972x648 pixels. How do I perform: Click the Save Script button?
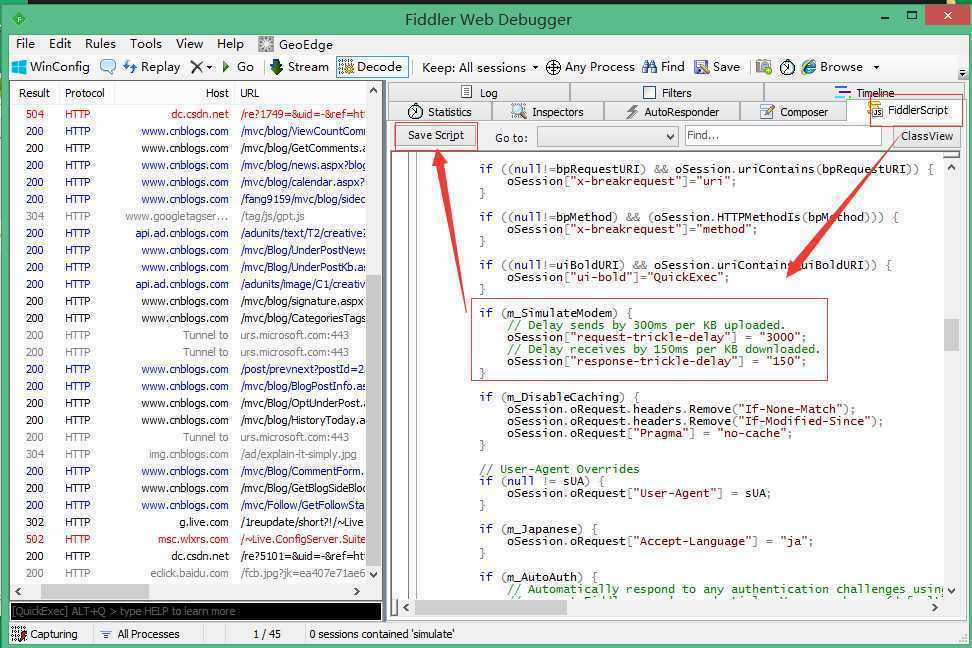pyautogui.click(x=436, y=135)
